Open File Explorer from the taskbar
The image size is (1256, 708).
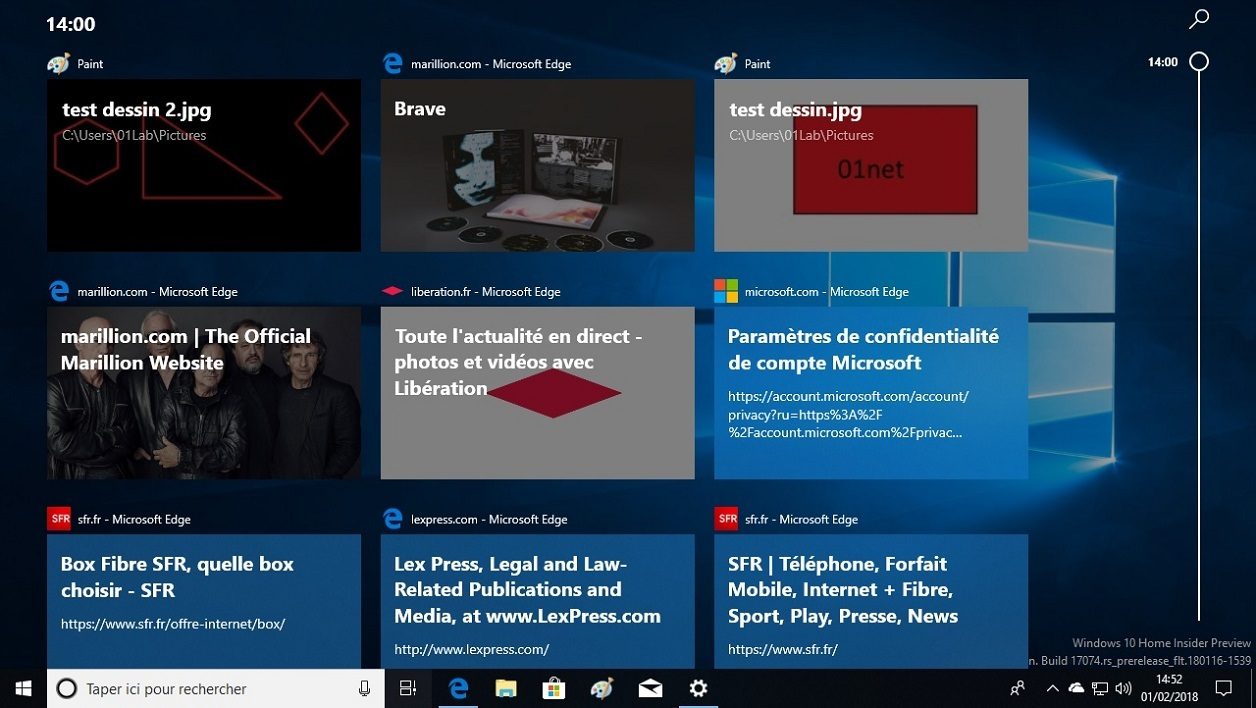click(x=506, y=688)
